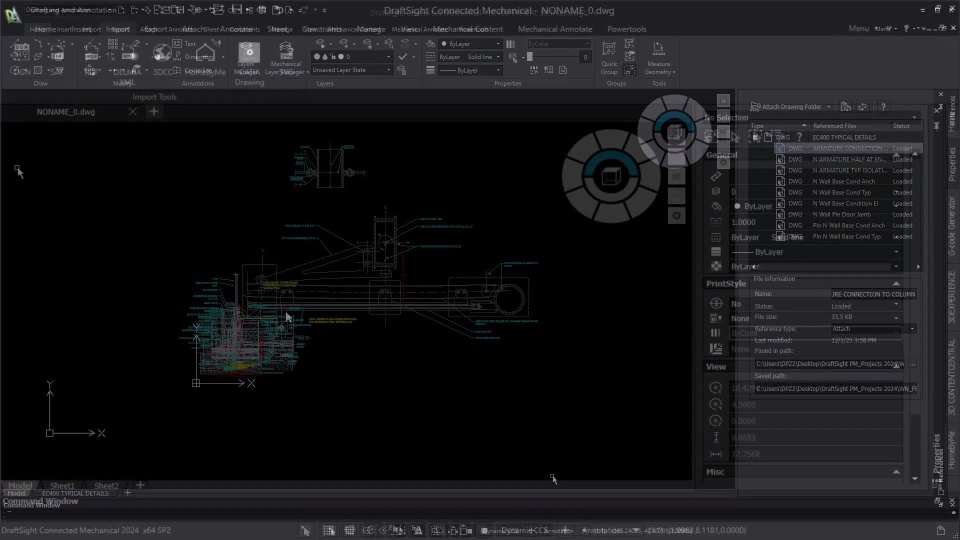Open the ByLayer Solid line style dropdown
The width and height of the screenshot is (960, 540).
(x=470, y=57)
